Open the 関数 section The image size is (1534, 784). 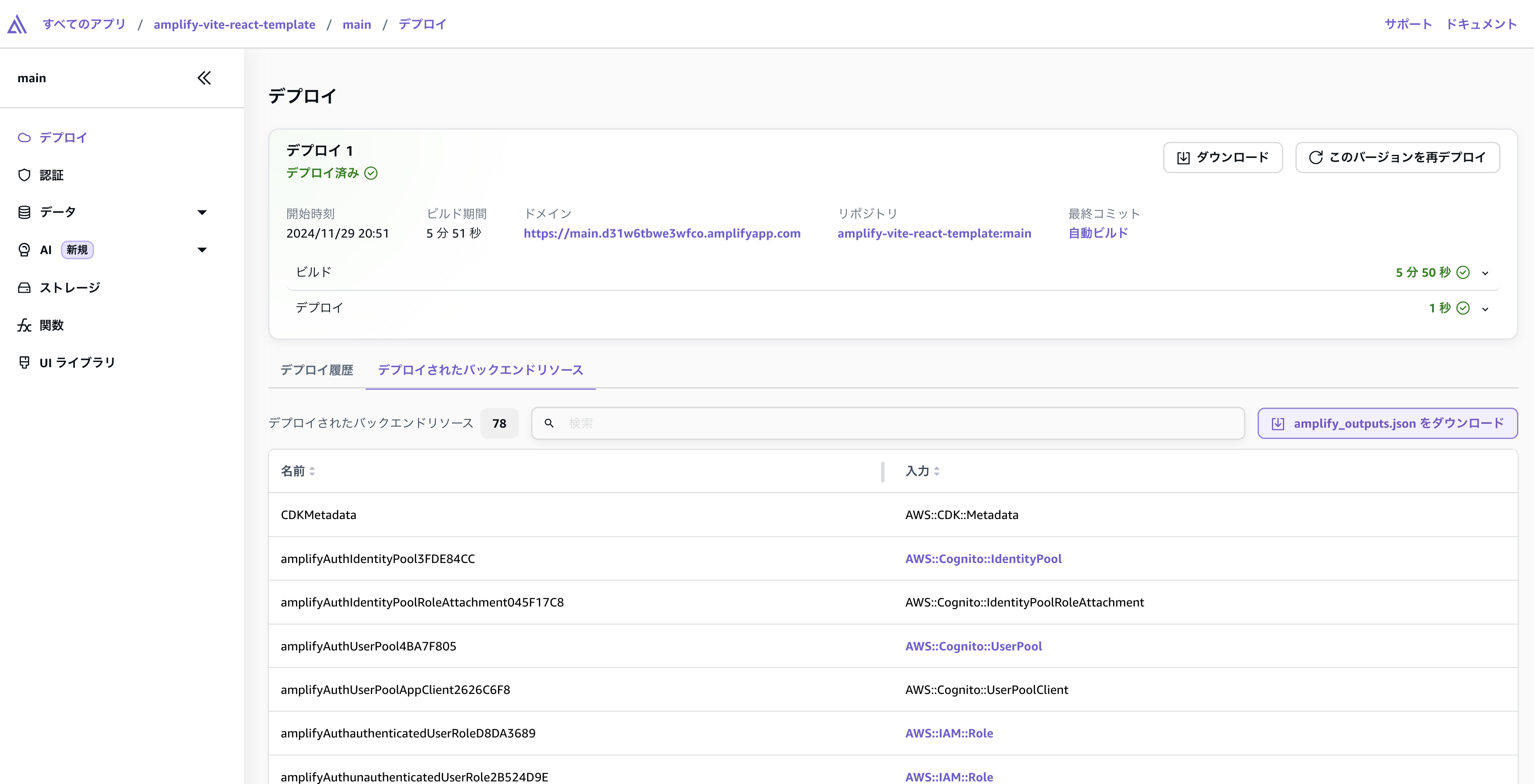52,325
